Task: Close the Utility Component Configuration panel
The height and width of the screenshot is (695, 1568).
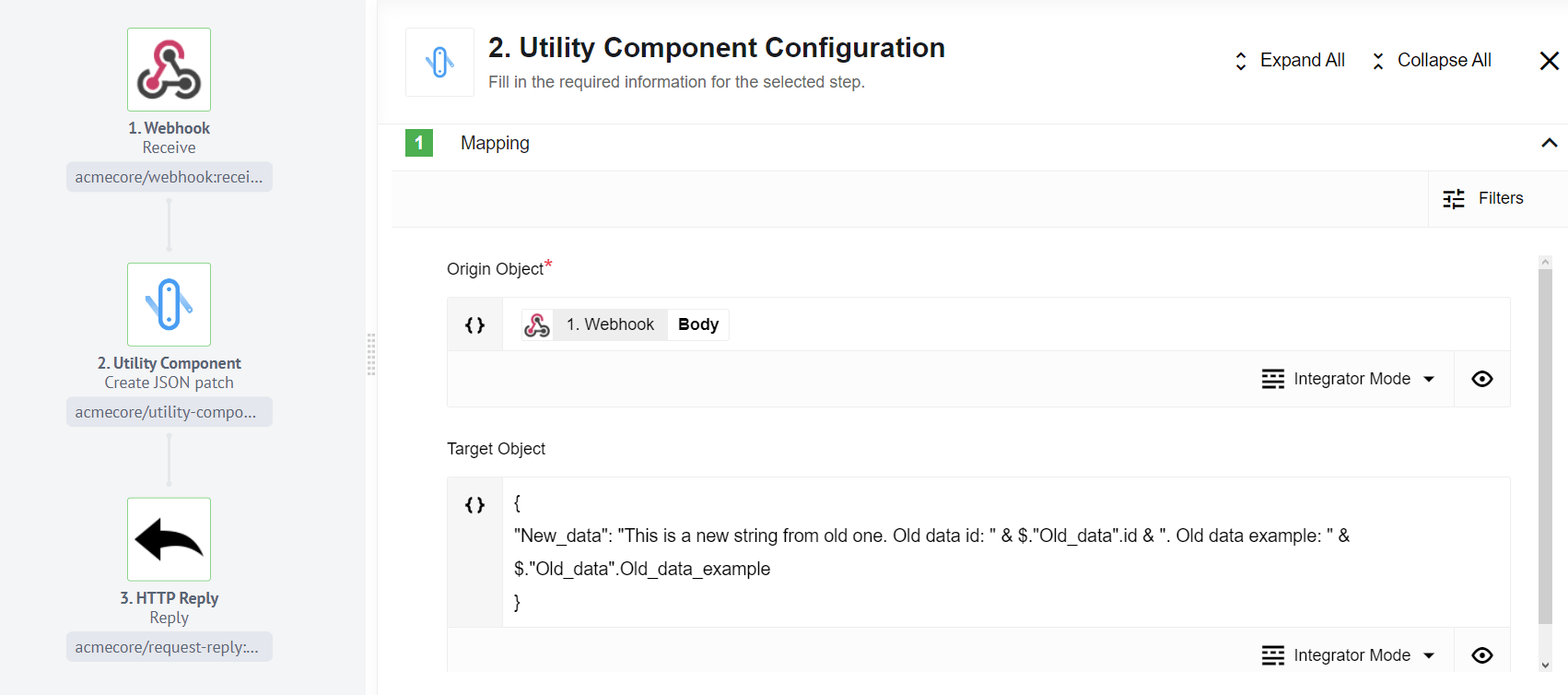Action: (x=1549, y=61)
